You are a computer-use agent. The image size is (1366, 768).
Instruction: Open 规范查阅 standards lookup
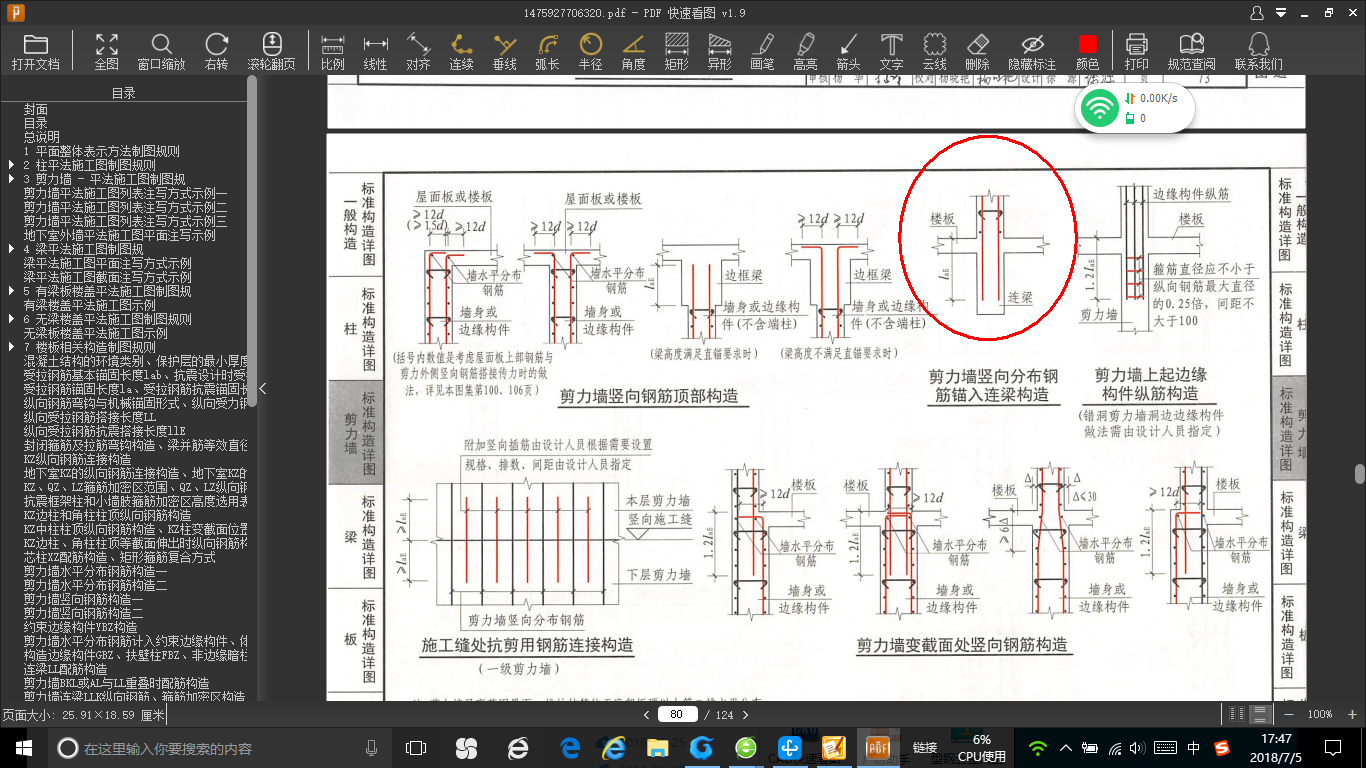[1191, 52]
